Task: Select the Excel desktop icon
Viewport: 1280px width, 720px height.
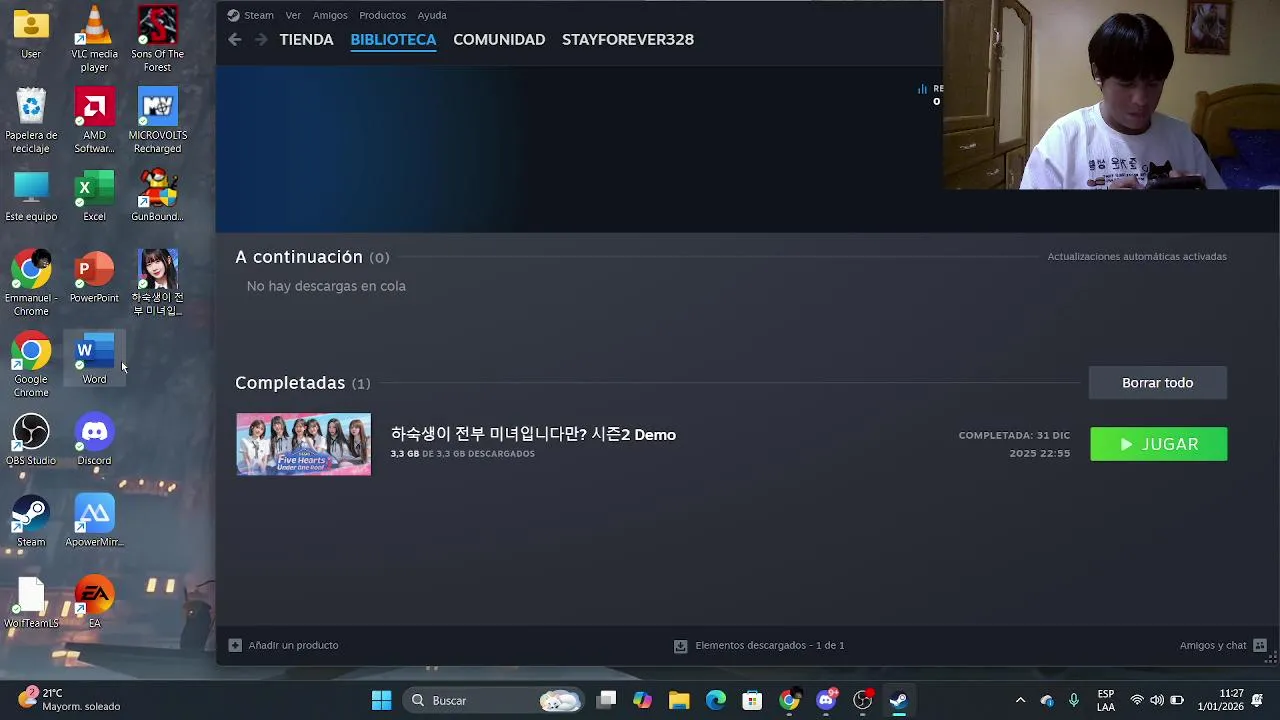Action: click(x=94, y=196)
